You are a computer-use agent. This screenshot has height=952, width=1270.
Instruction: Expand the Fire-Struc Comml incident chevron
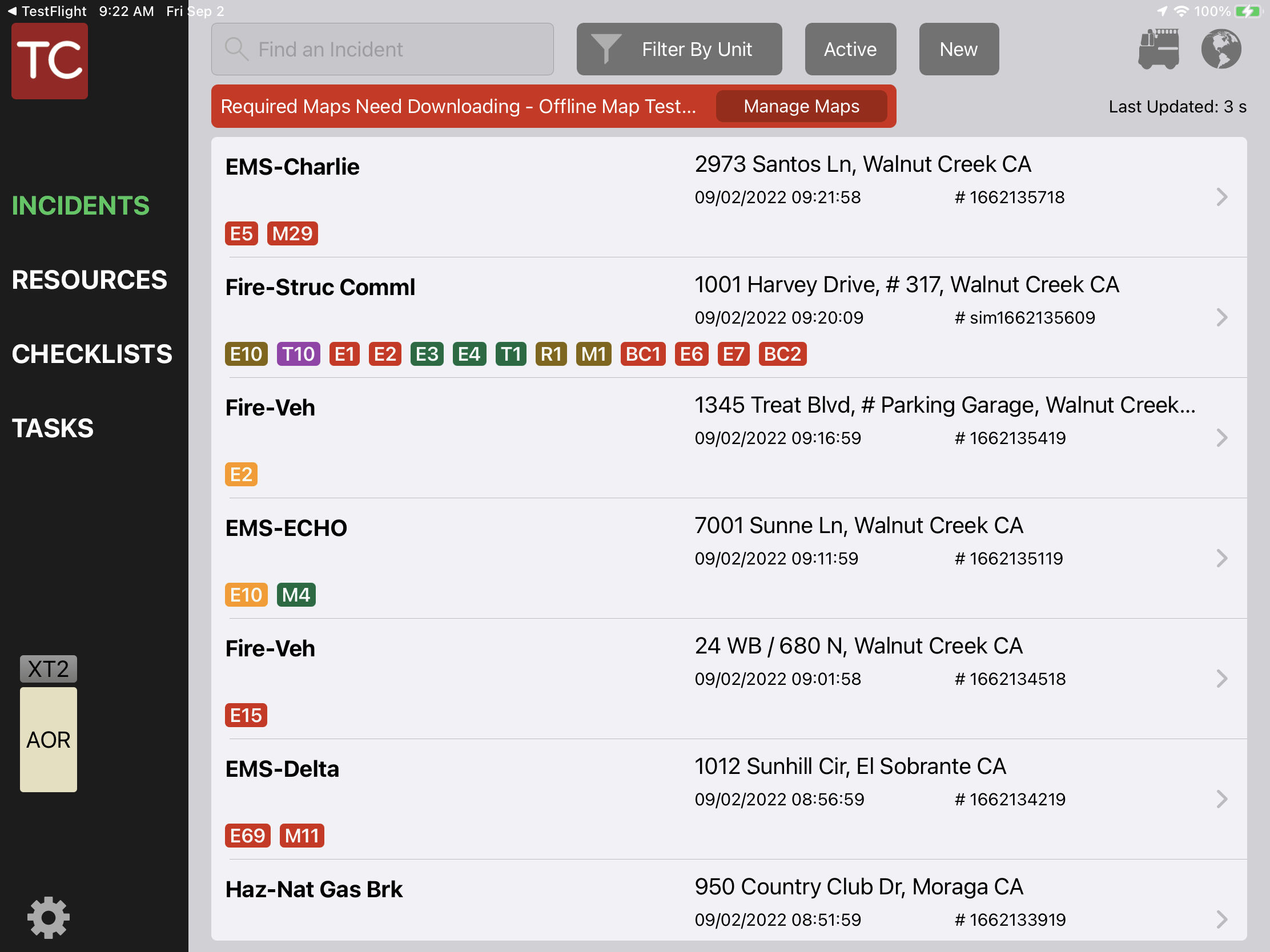coord(1222,317)
